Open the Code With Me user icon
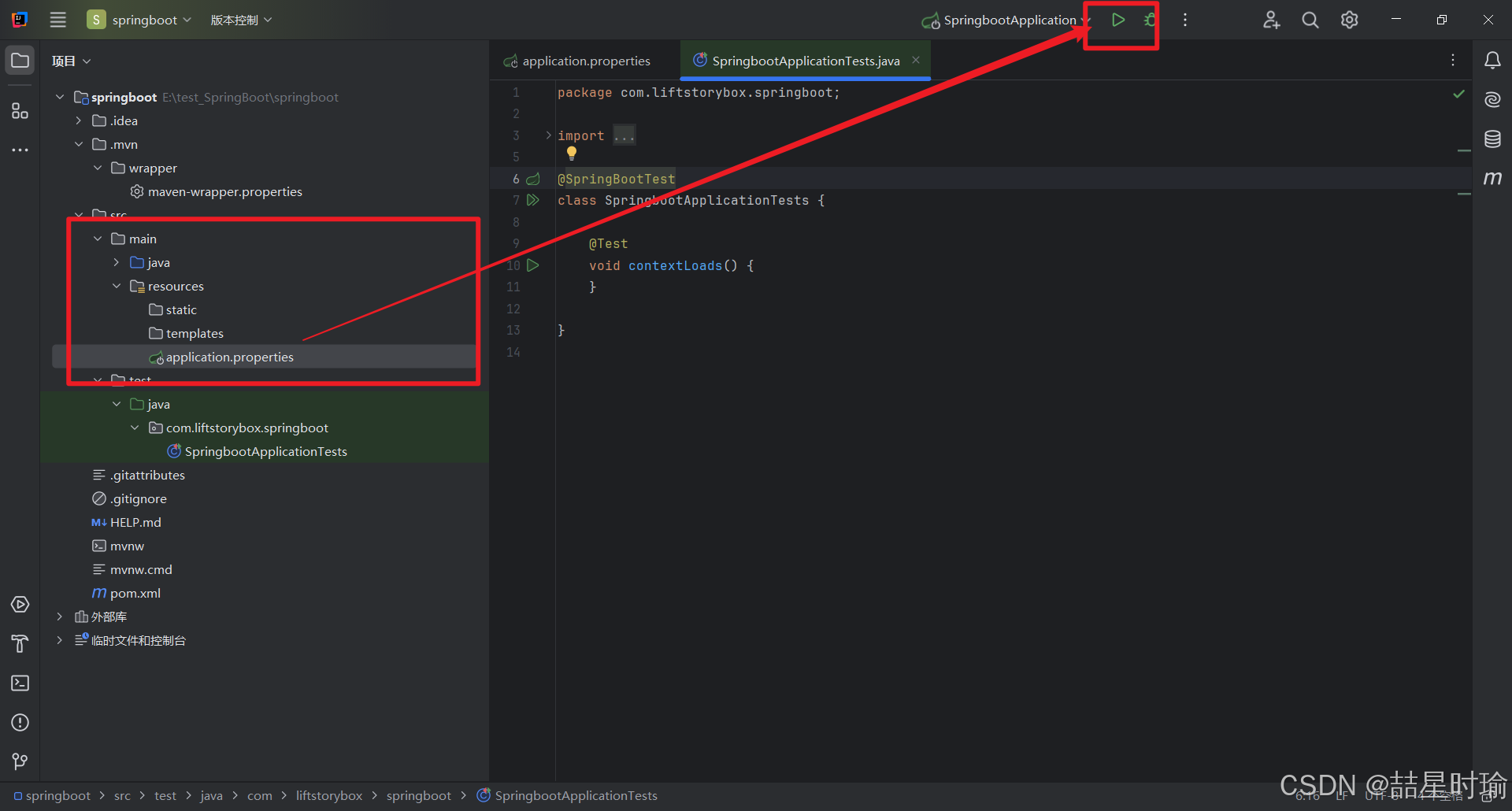The height and width of the screenshot is (811, 1512). (x=1272, y=20)
